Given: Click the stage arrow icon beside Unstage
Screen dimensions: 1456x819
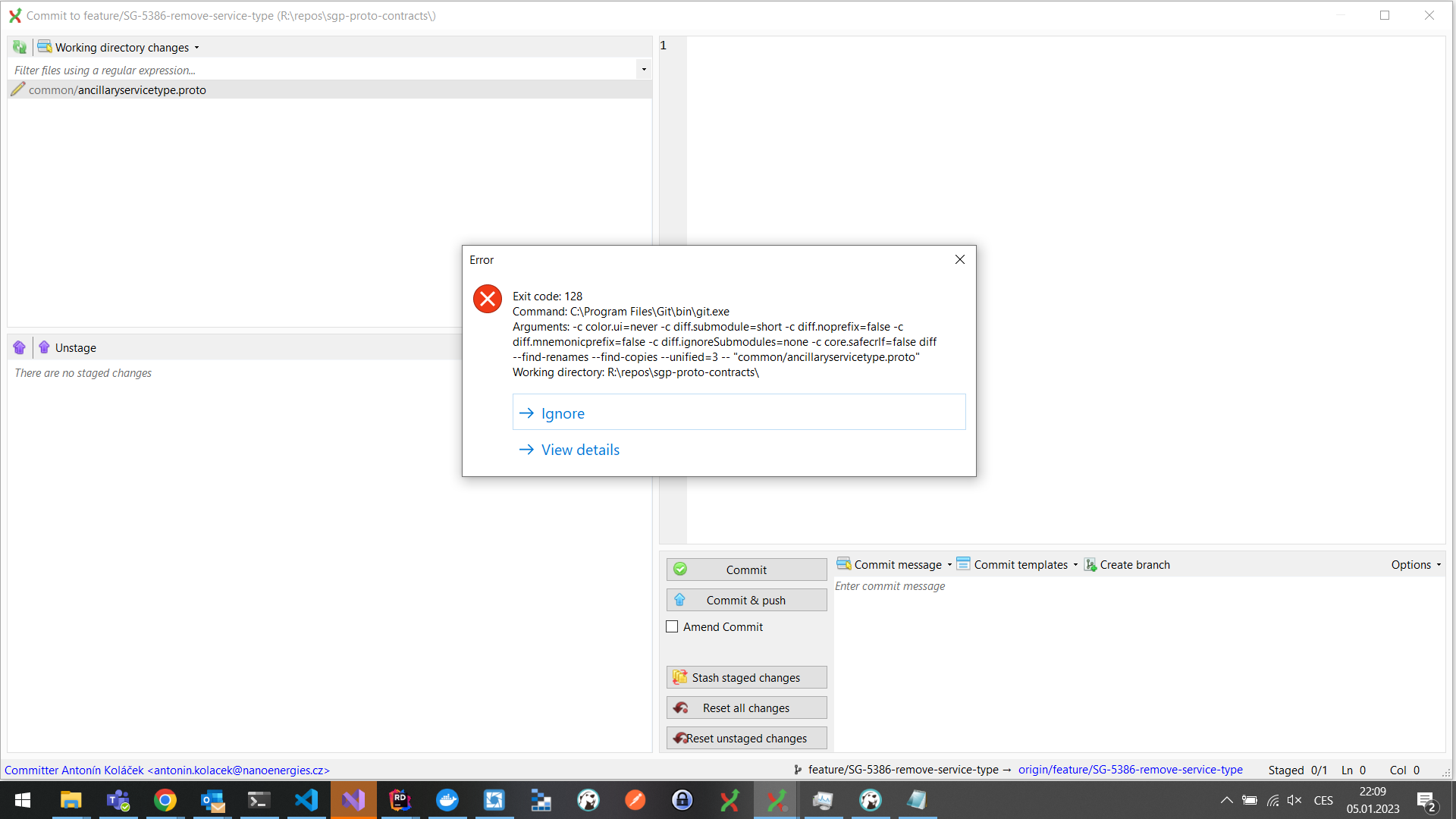Looking at the screenshot, I should pos(19,347).
